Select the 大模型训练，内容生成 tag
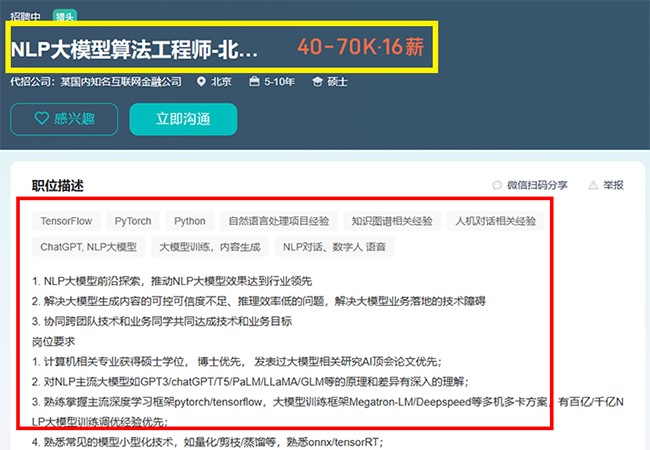The height and width of the screenshot is (450, 650). [x=210, y=247]
